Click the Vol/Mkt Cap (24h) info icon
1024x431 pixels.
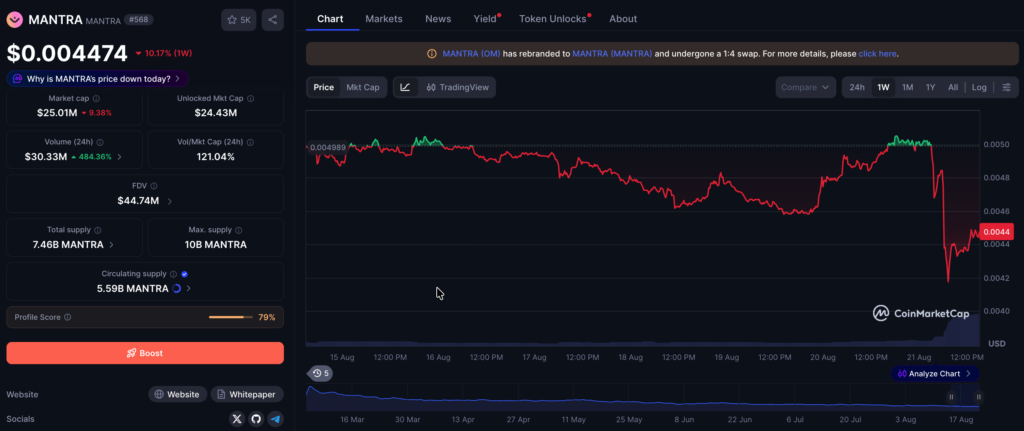(251, 142)
